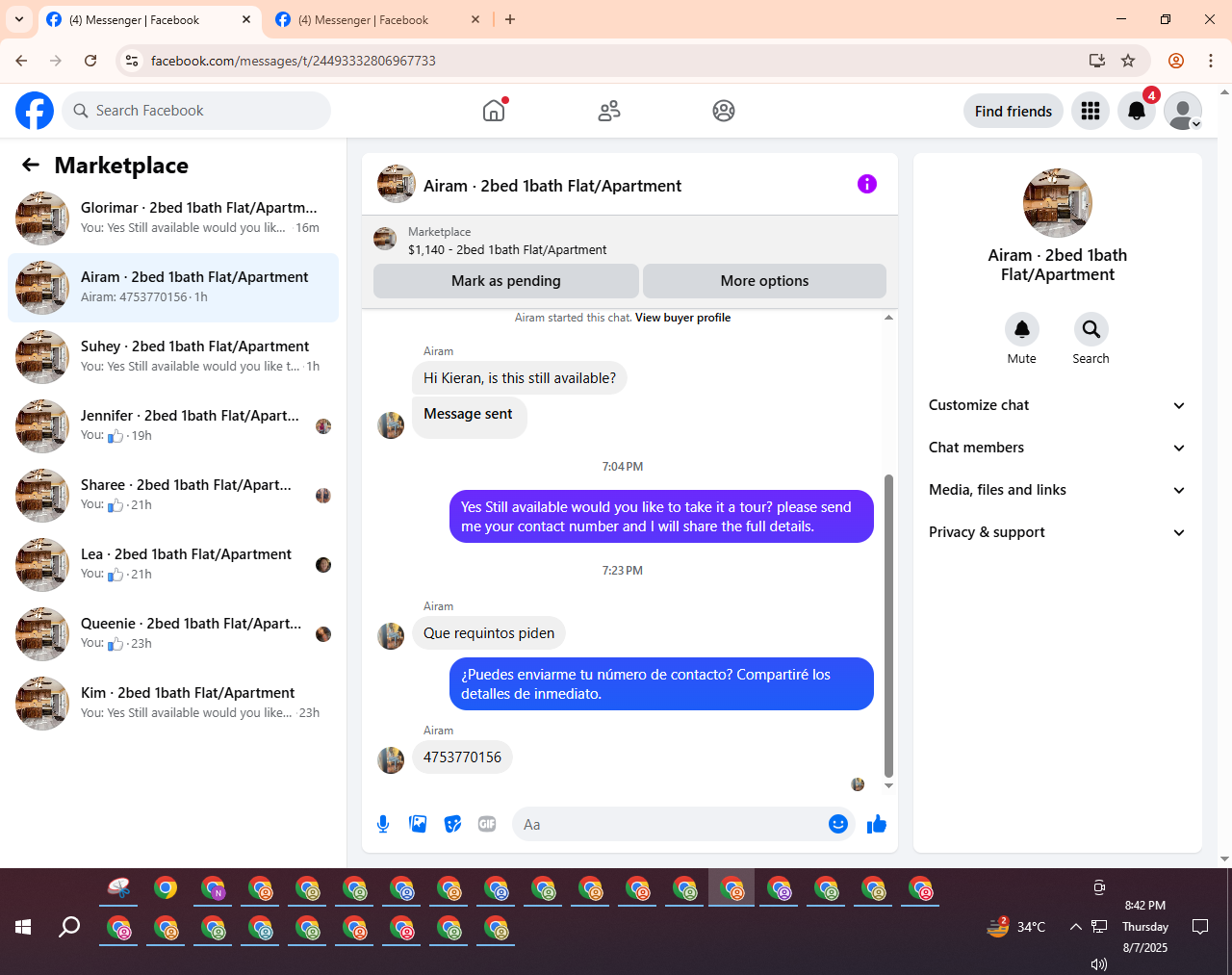Go back in browser history
Image resolution: width=1232 pixels, height=975 pixels.
[x=21, y=61]
